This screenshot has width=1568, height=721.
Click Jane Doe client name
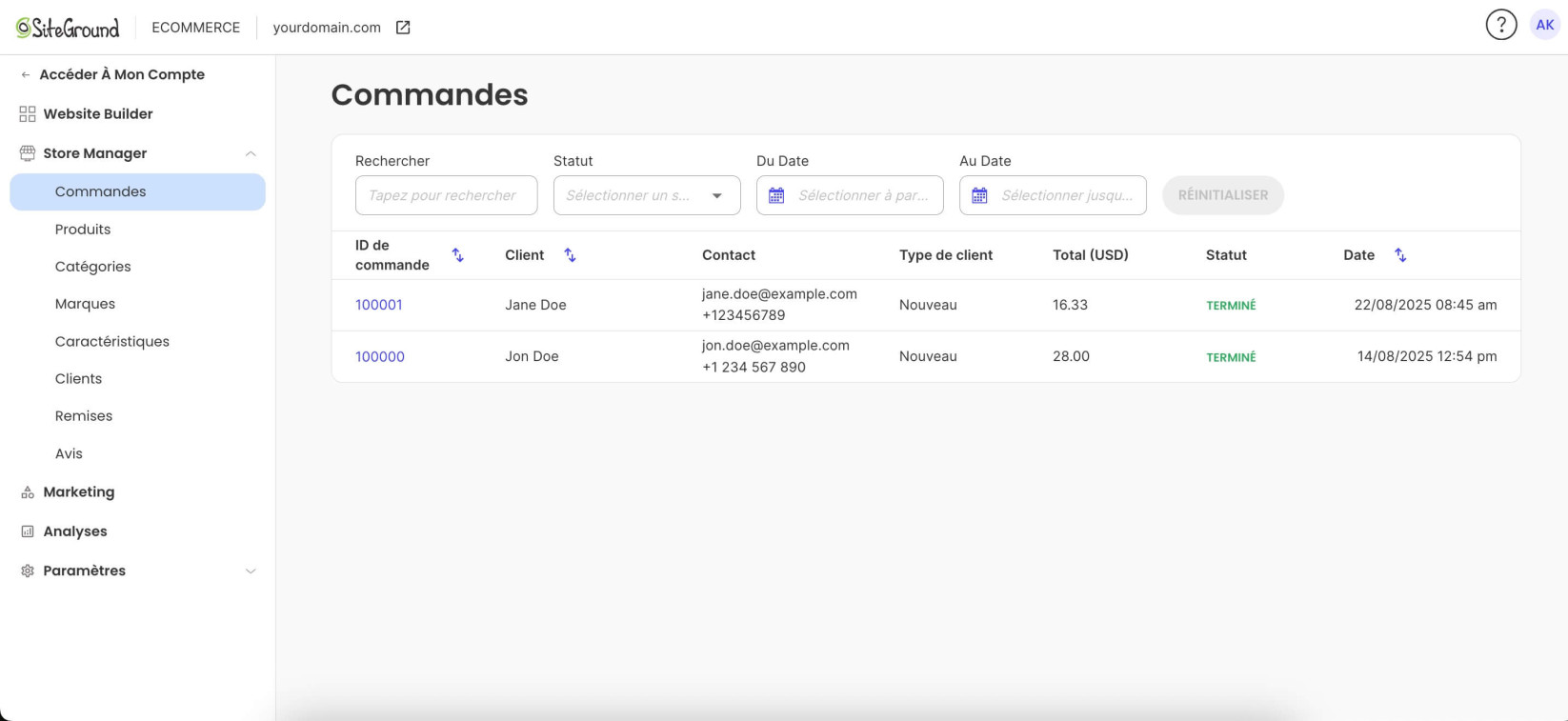[535, 305]
